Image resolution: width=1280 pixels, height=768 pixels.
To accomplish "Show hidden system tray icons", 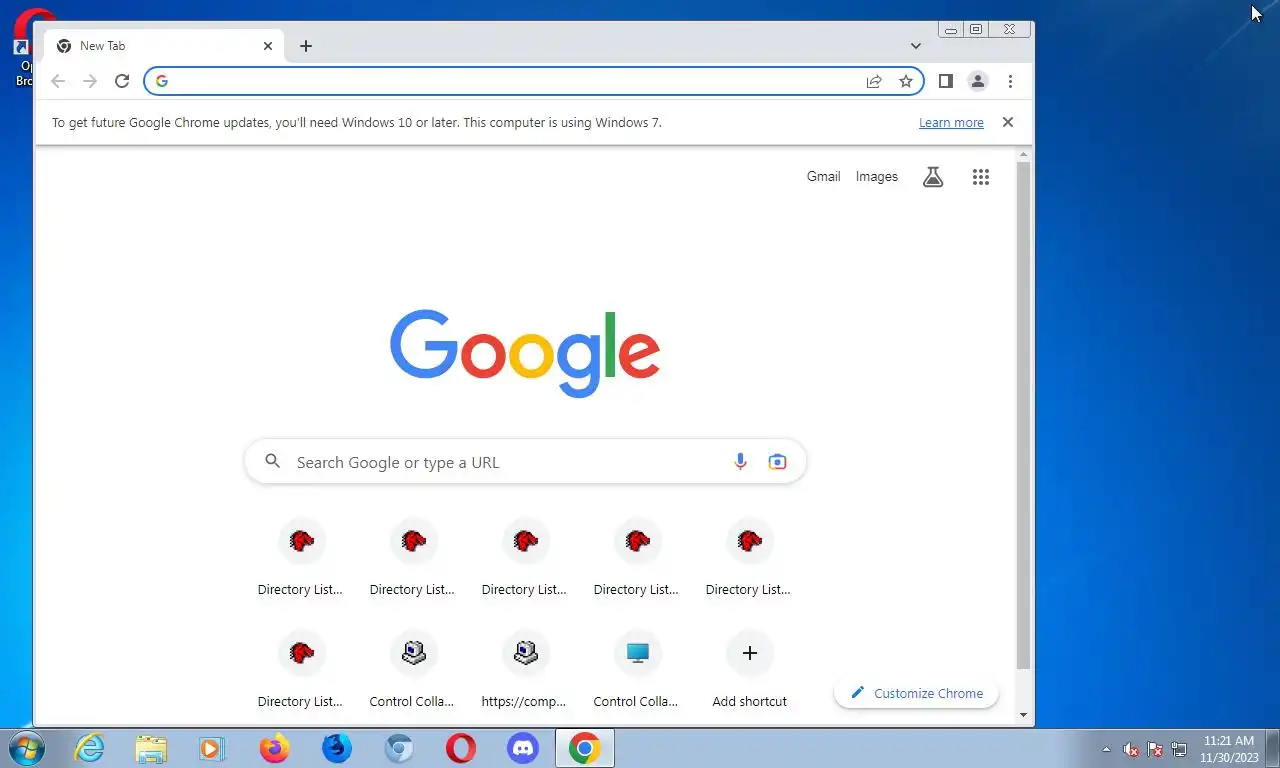I will click(1106, 749).
